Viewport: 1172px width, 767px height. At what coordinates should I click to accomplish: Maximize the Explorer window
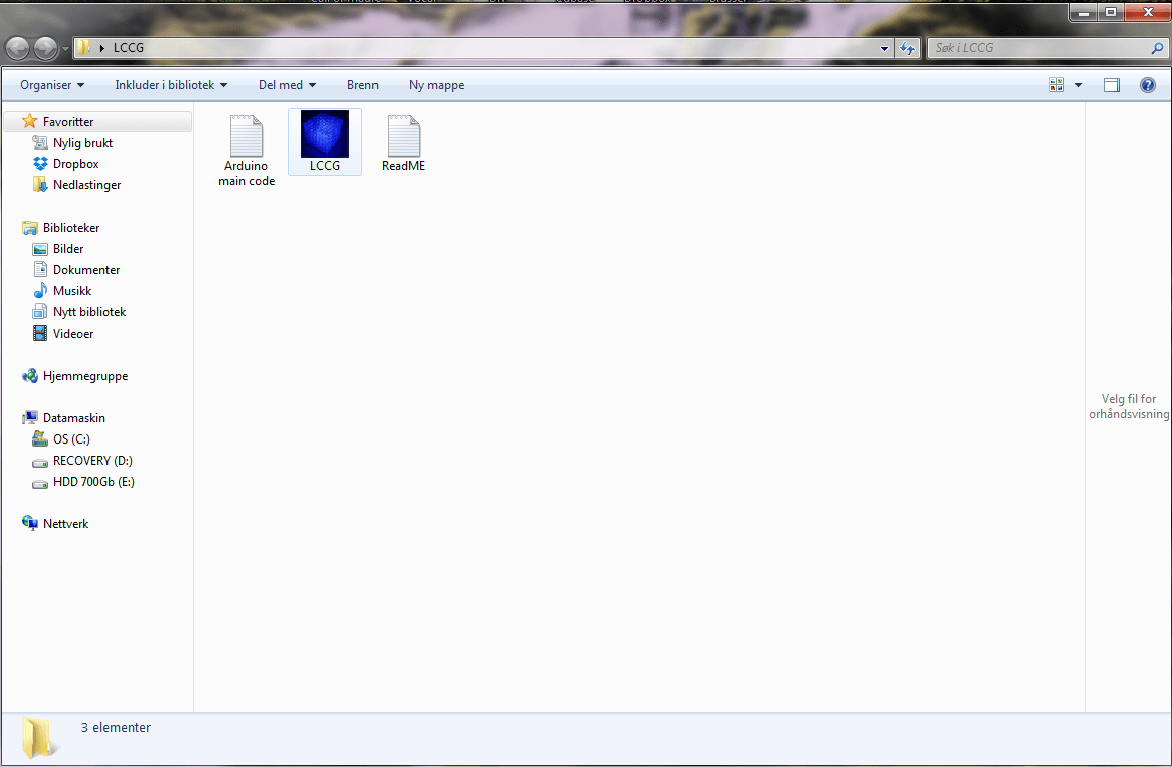coord(1111,12)
